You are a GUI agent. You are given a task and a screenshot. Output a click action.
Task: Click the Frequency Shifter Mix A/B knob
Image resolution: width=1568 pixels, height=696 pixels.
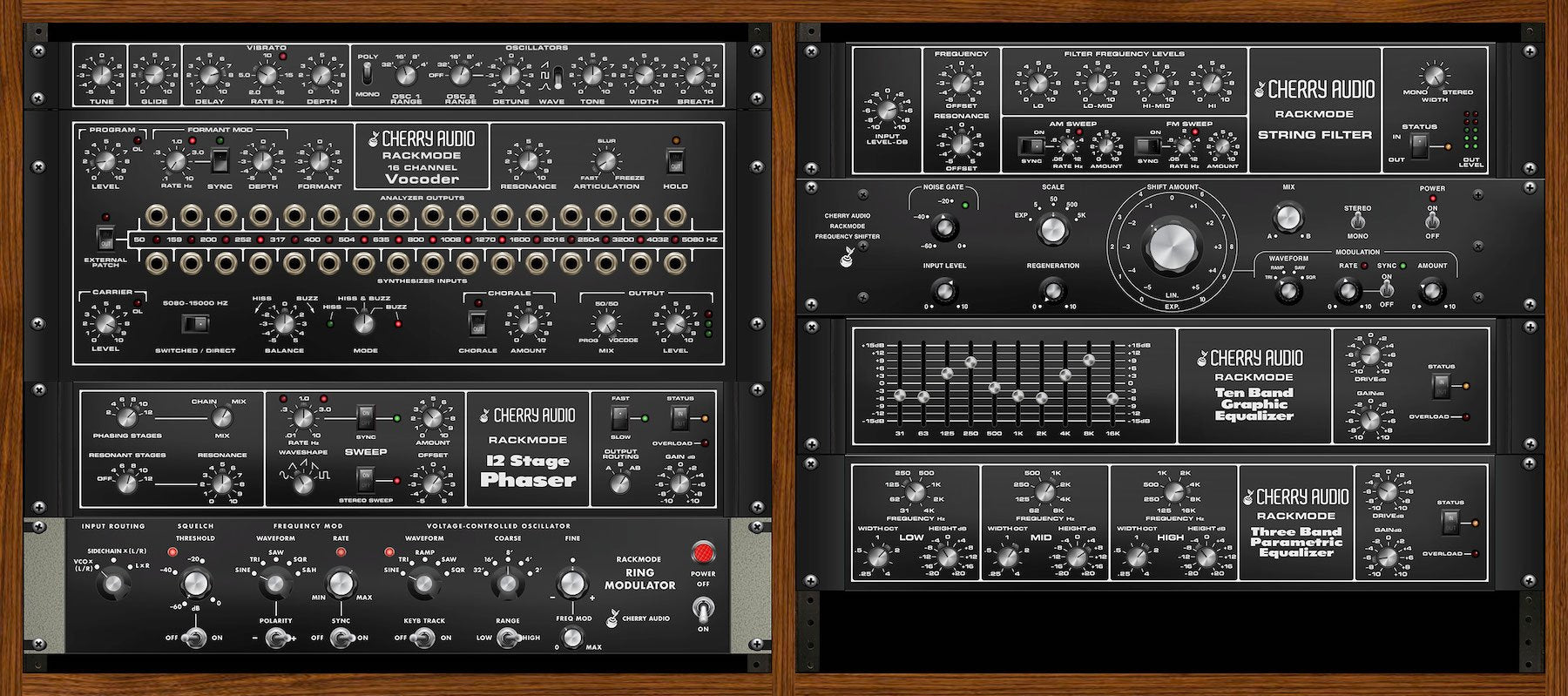[x=1288, y=216]
